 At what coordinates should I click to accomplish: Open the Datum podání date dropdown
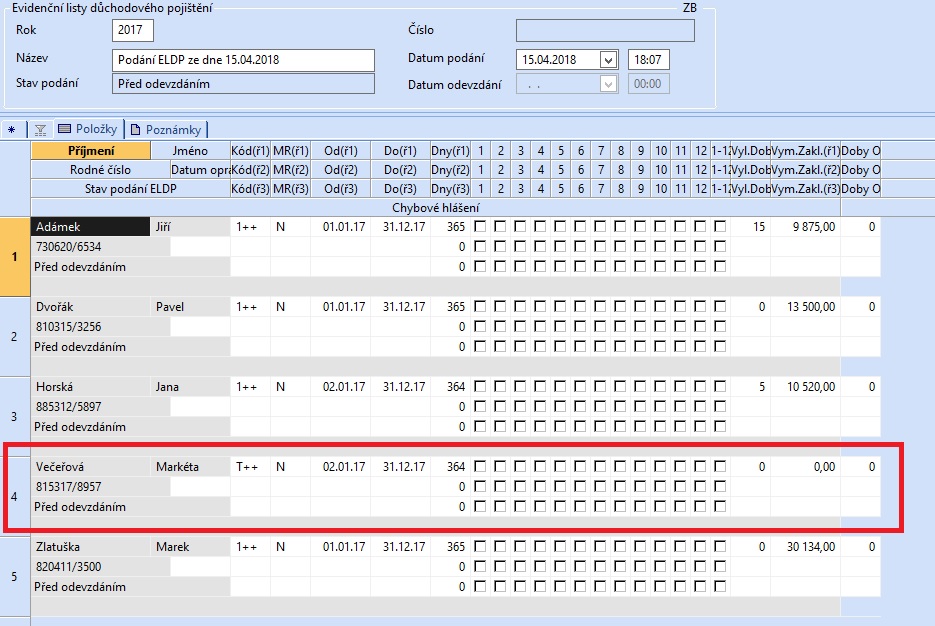tap(608, 60)
